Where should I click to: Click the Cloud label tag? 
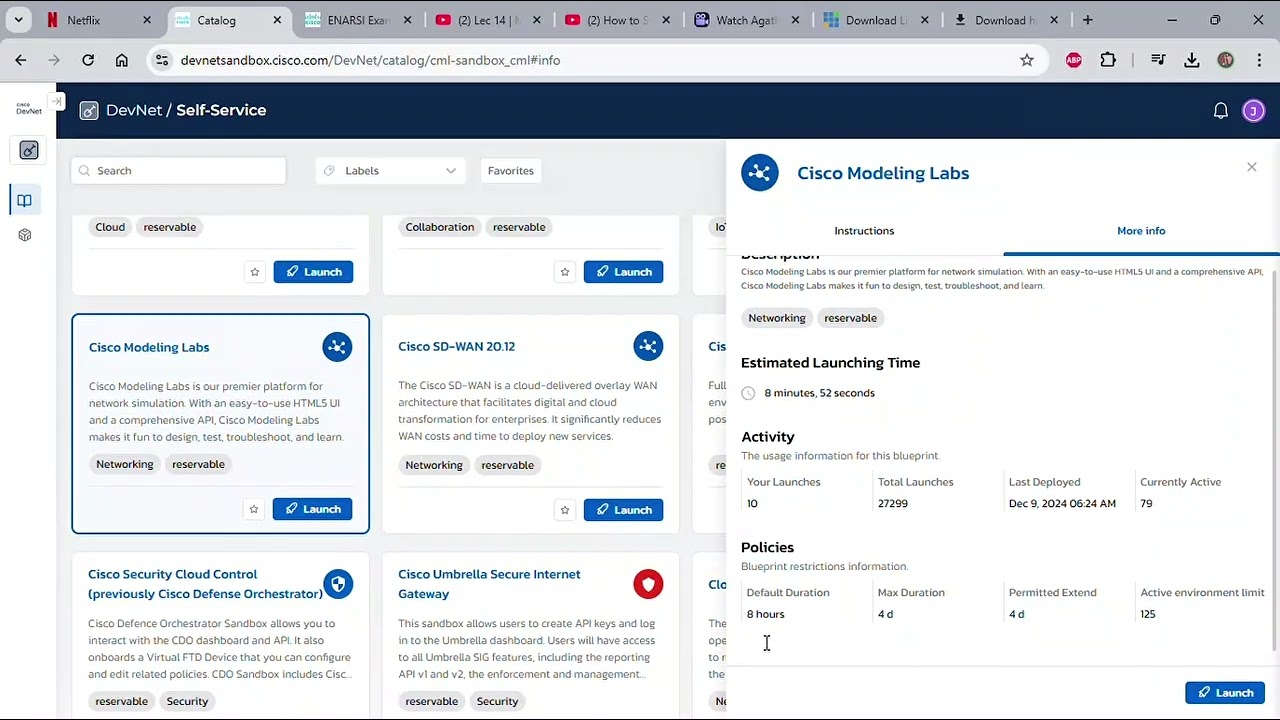tap(110, 227)
